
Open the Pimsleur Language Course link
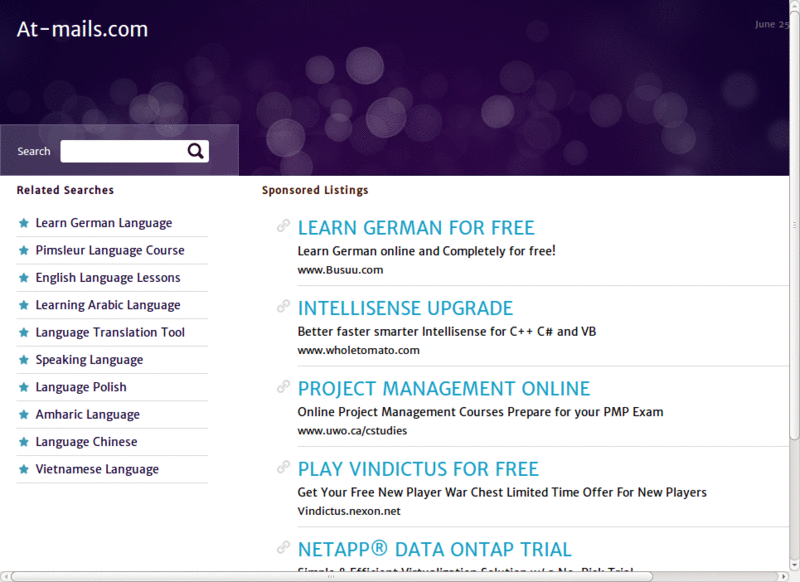coord(110,250)
